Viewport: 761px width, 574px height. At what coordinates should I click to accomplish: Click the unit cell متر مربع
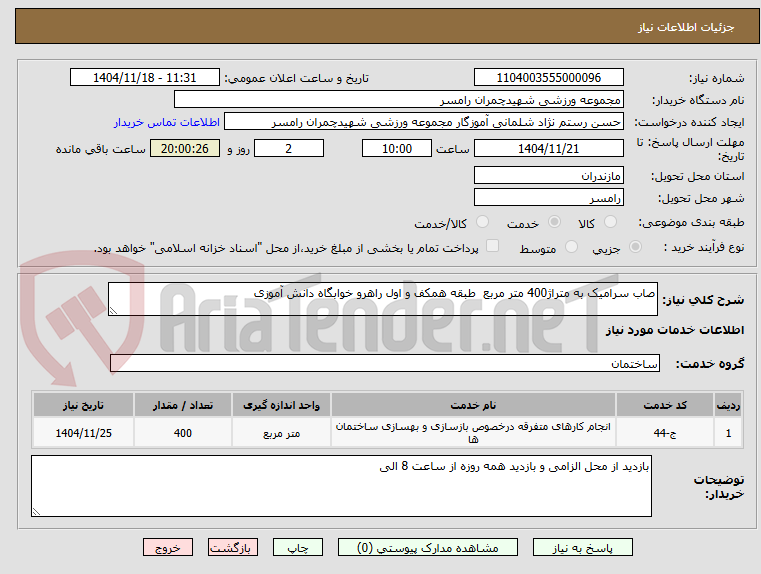click(x=281, y=432)
